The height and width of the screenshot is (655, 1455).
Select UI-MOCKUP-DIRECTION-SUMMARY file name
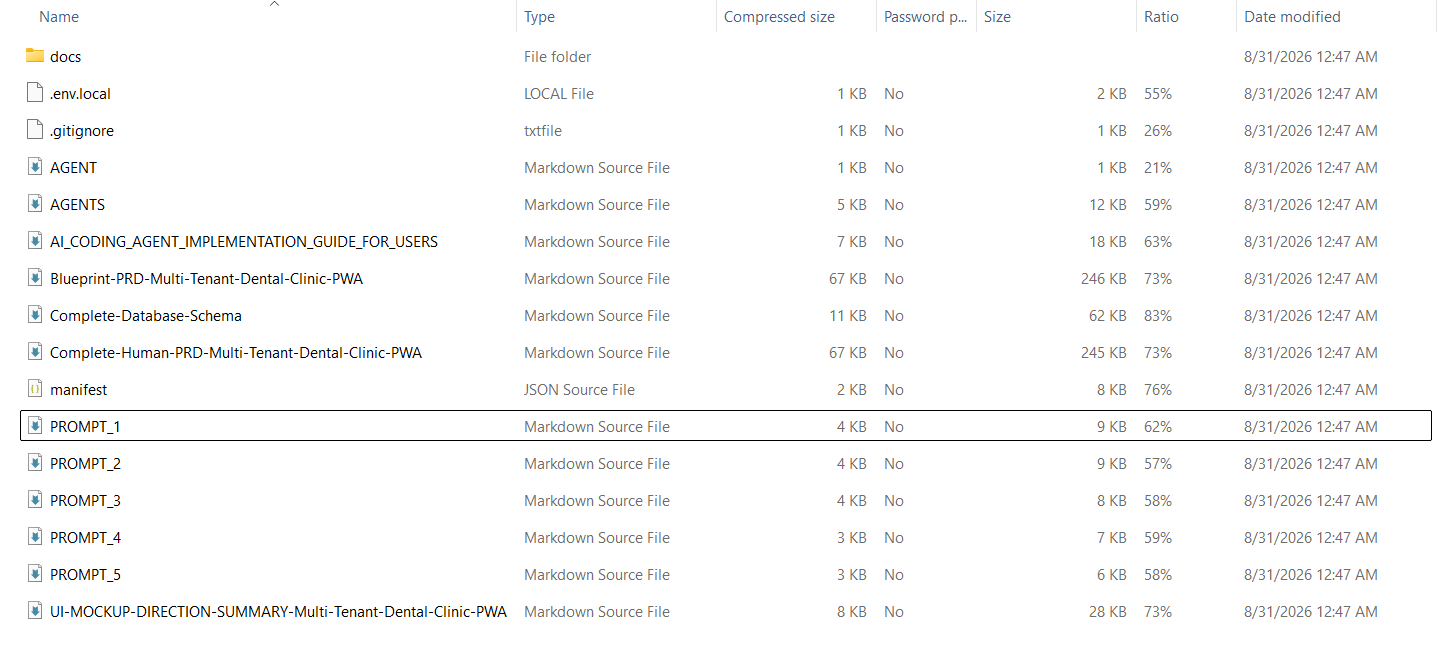coord(278,612)
